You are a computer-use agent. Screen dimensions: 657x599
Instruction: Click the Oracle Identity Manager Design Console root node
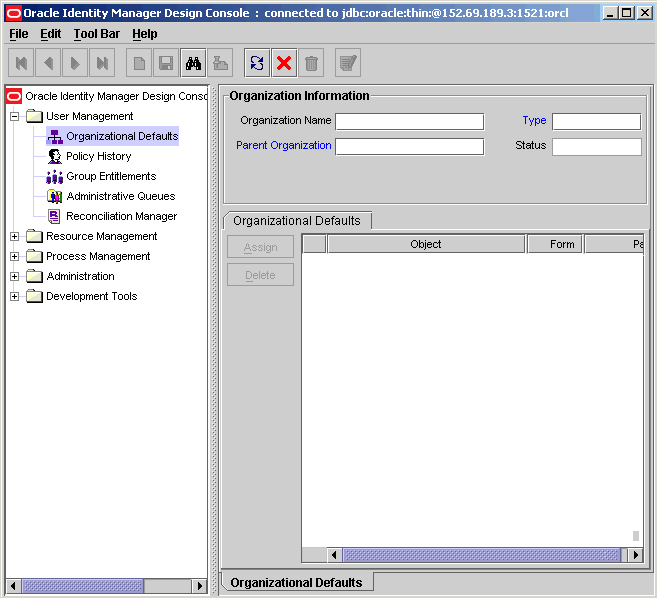(116, 96)
